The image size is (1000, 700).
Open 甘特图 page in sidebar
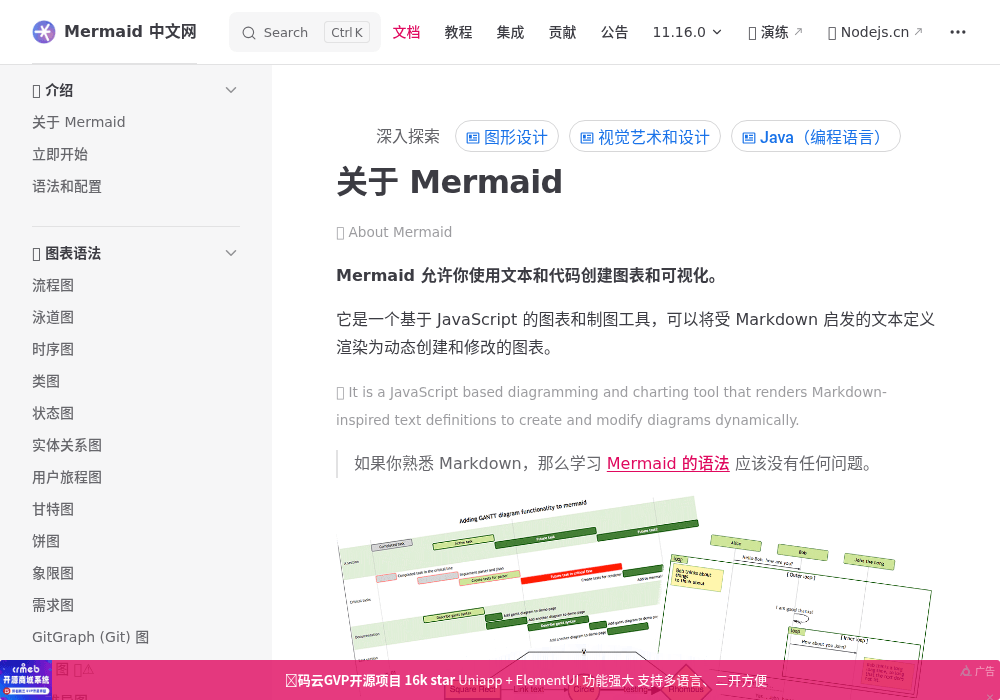click(53, 509)
